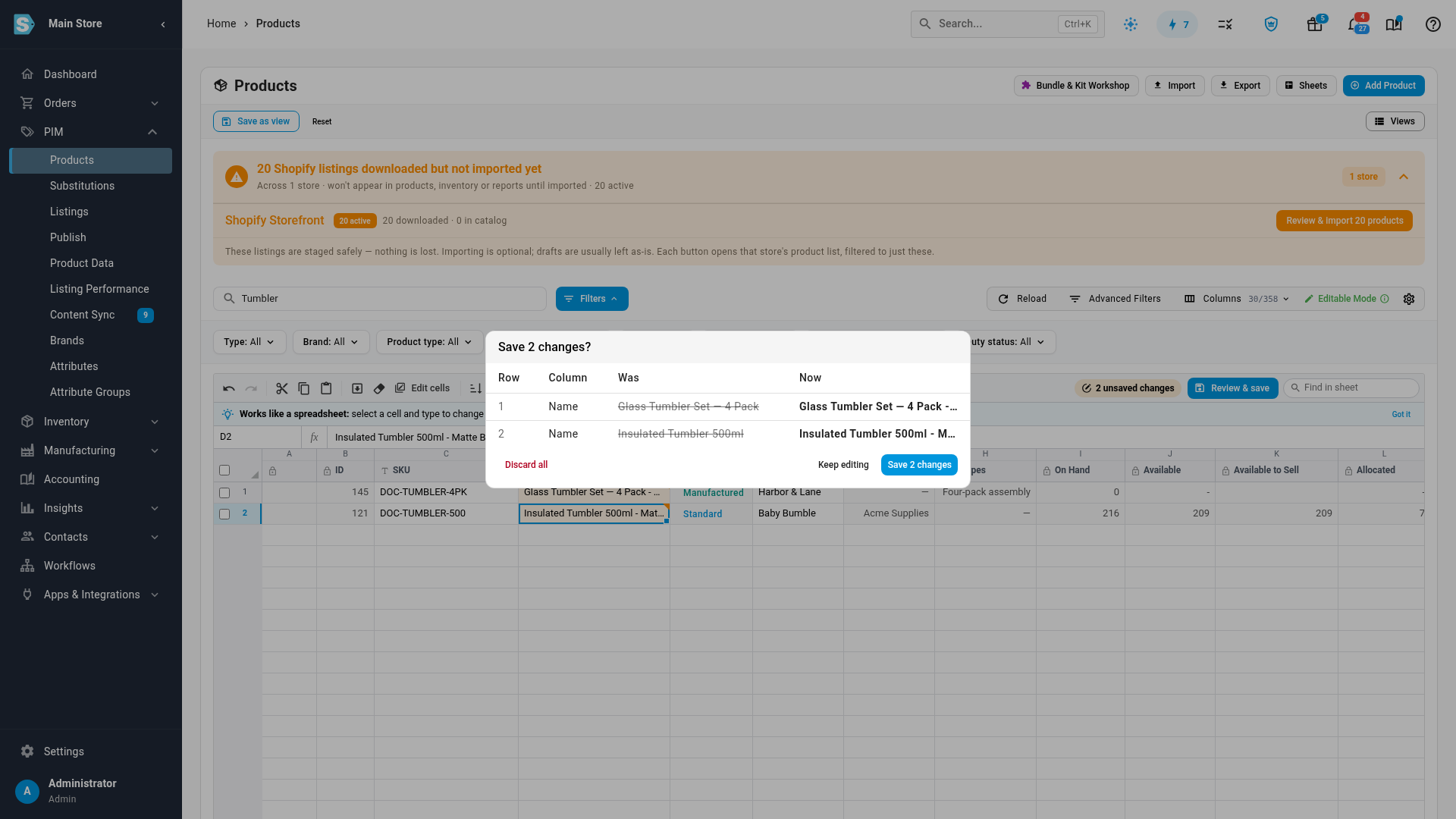This screenshot has width=1456, height=819.
Task: Open the gift box icon
Action: pyautogui.click(x=1315, y=24)
